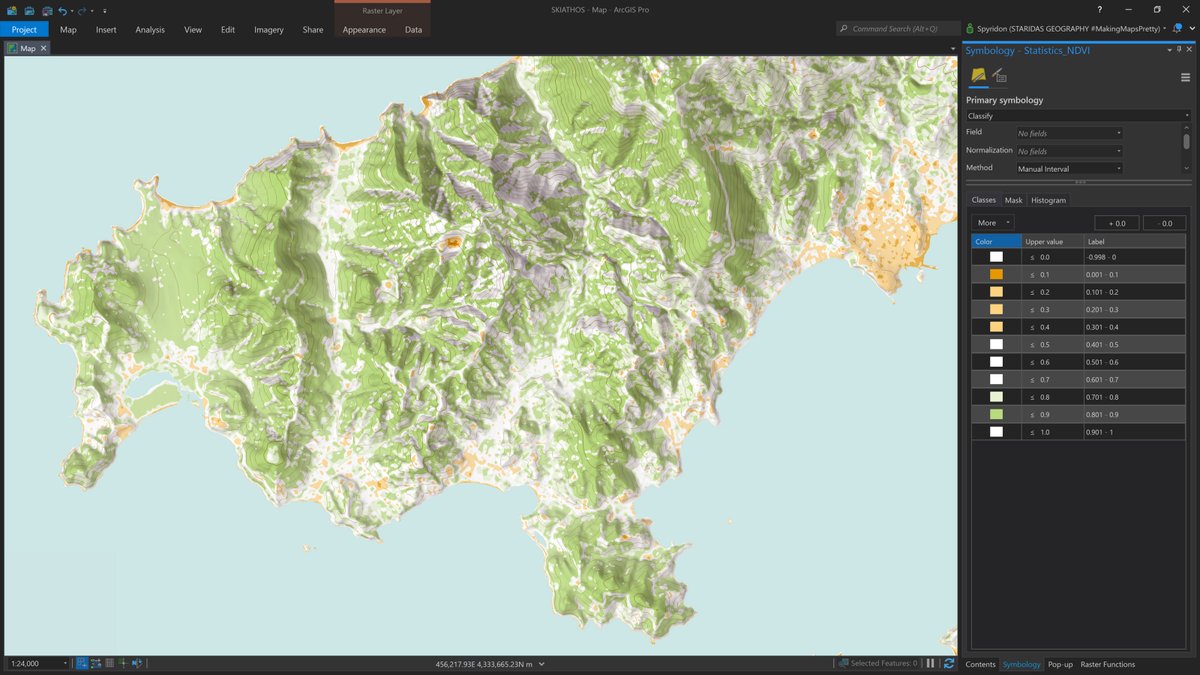Click the Refresh map icon

(948, 663)
